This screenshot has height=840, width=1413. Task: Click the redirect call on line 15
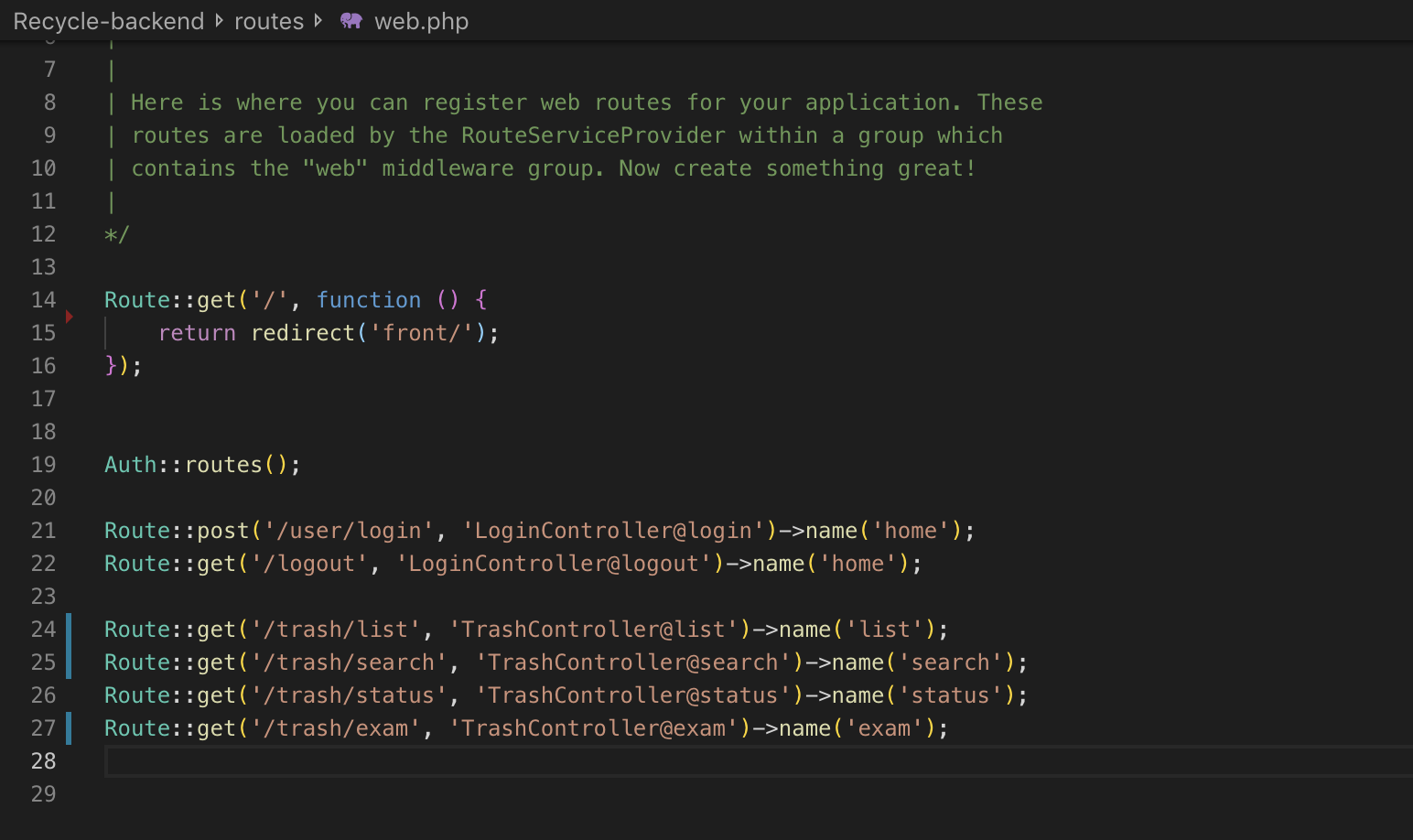coord(302,333)
